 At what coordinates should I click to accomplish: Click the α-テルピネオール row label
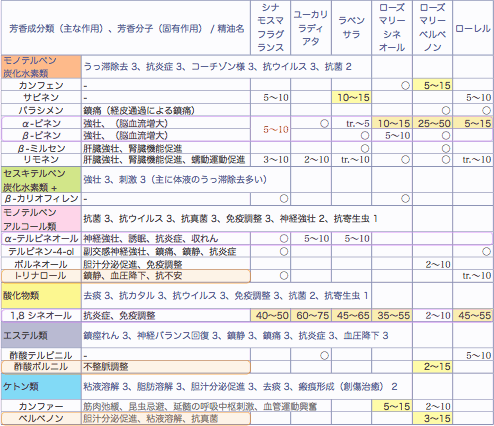tap(41, 239)
